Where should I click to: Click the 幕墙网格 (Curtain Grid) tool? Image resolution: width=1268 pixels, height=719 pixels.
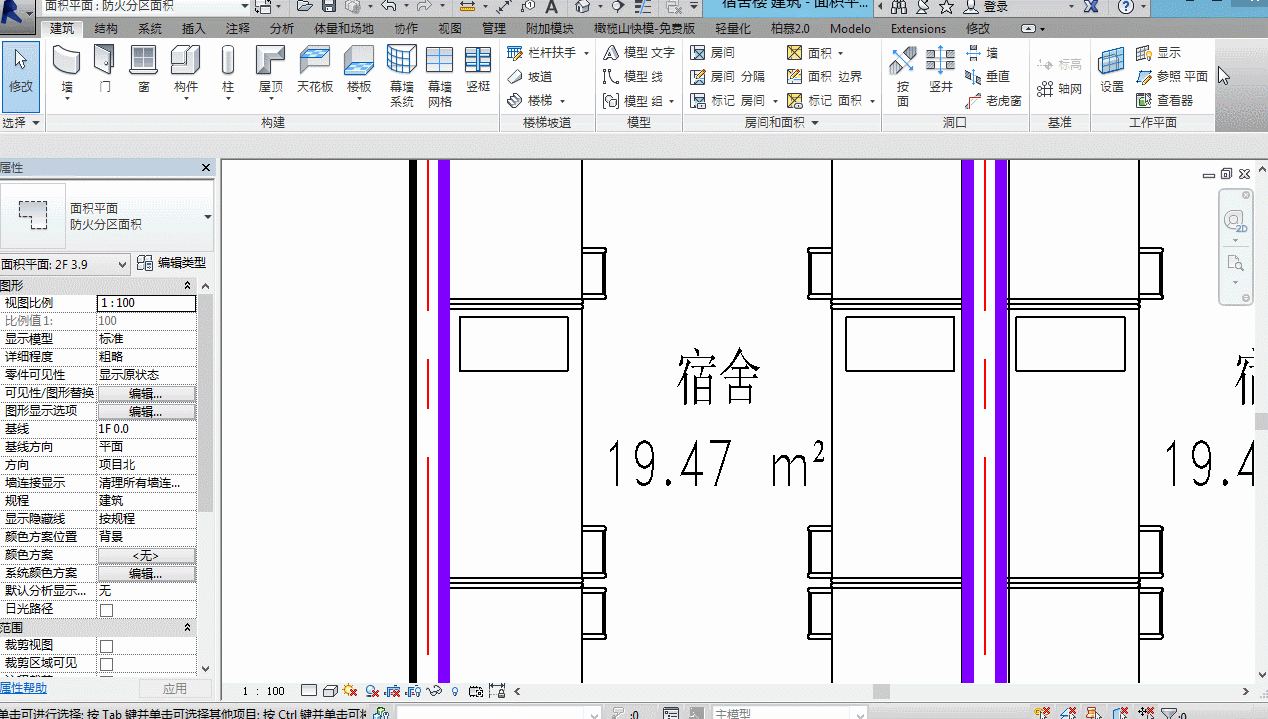[x=440, y=76]
